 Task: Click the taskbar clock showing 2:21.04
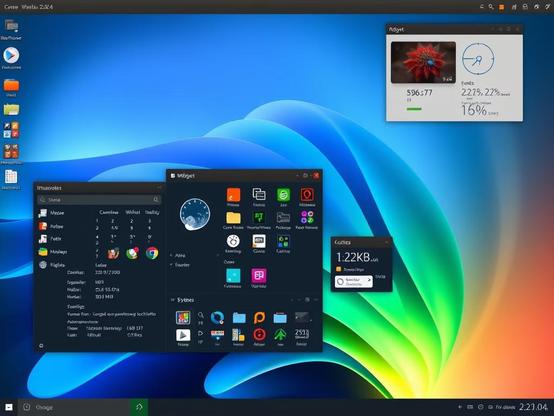[533, 407]
